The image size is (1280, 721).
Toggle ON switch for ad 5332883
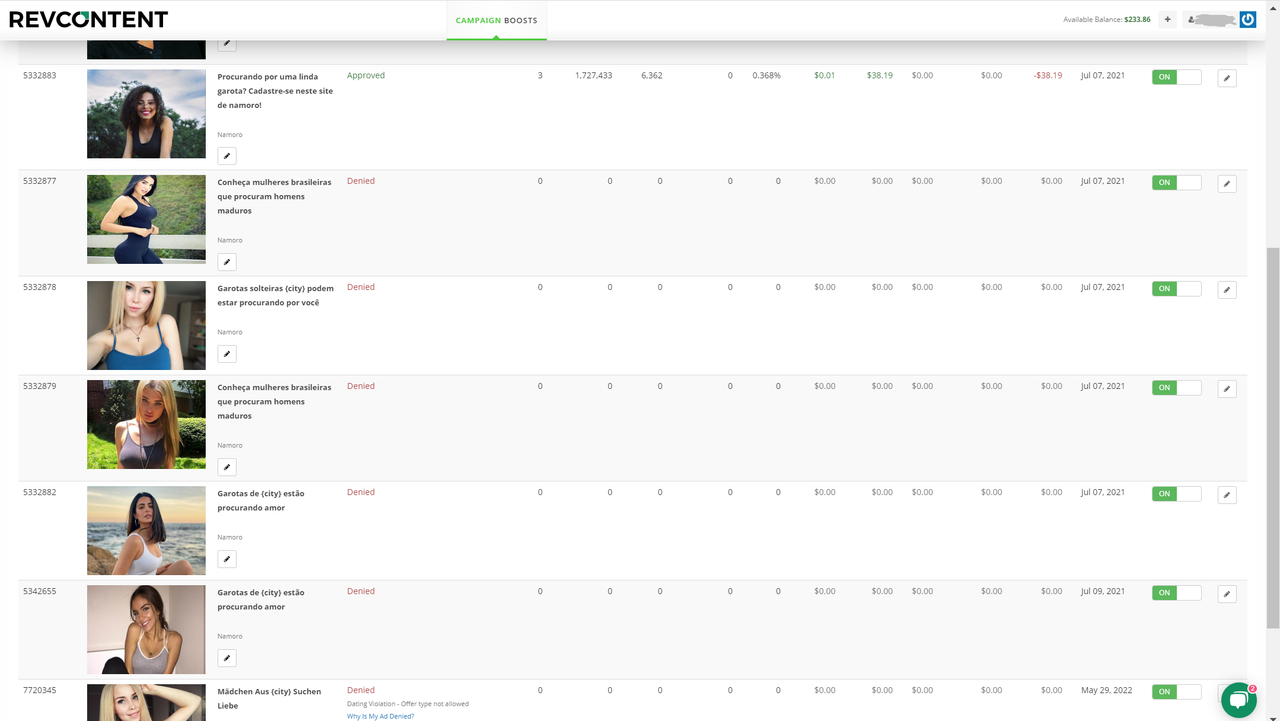tap(1176, 77)
